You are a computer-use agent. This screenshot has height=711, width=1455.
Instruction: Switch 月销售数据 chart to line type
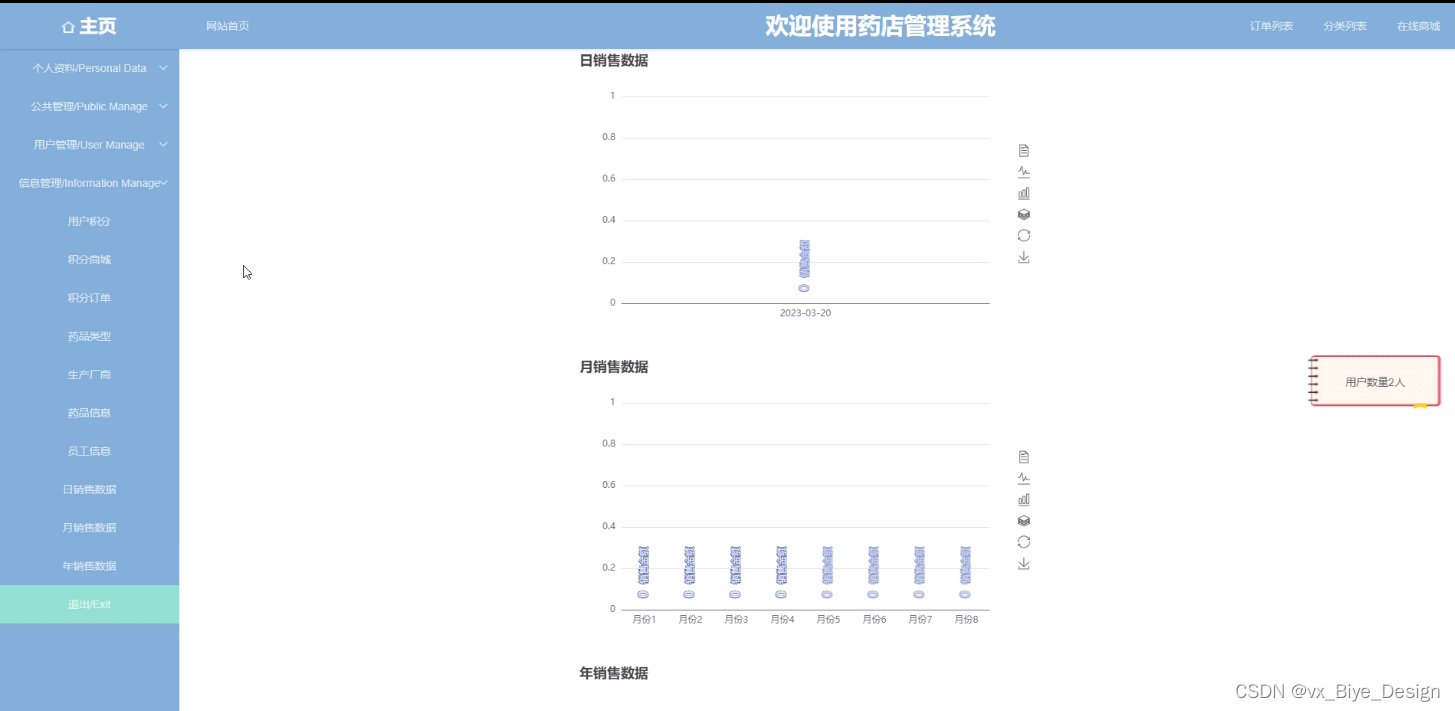tap(1024, 478)
